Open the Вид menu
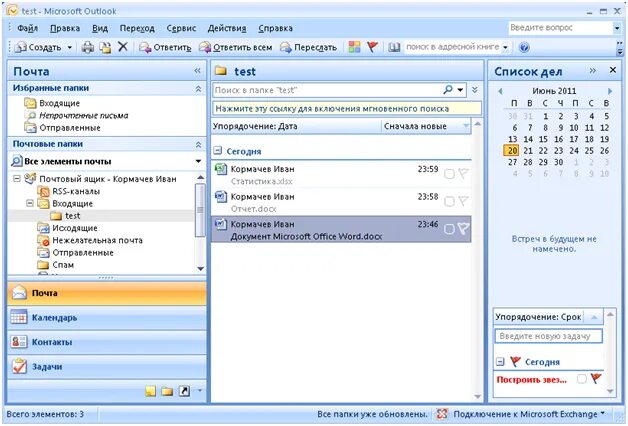628x426 pixels. coord(100,28)
